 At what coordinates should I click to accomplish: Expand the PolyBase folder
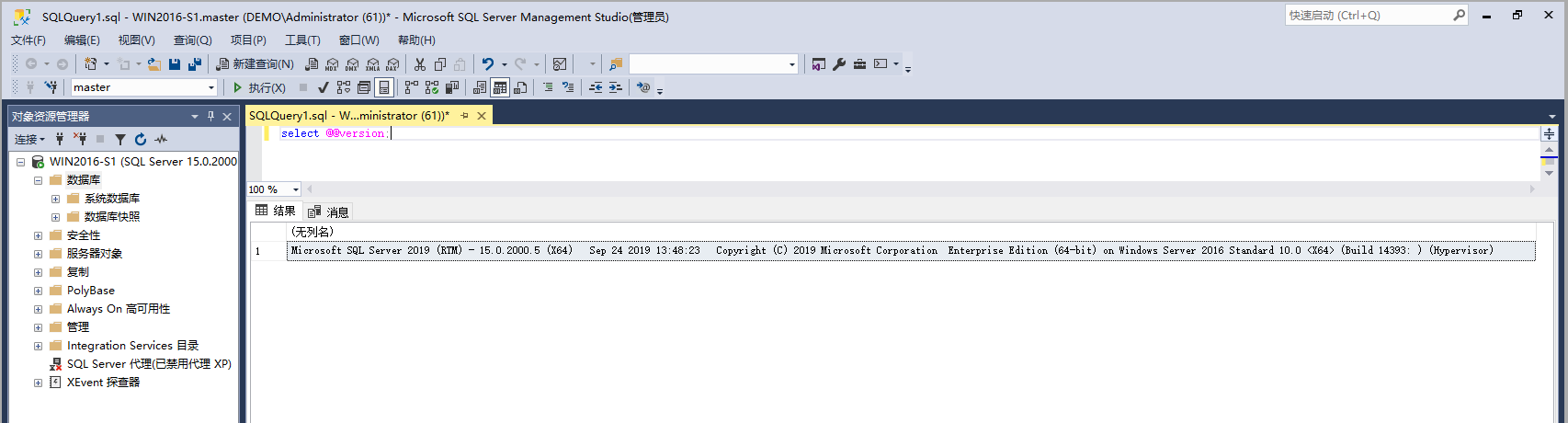point(38,291)
